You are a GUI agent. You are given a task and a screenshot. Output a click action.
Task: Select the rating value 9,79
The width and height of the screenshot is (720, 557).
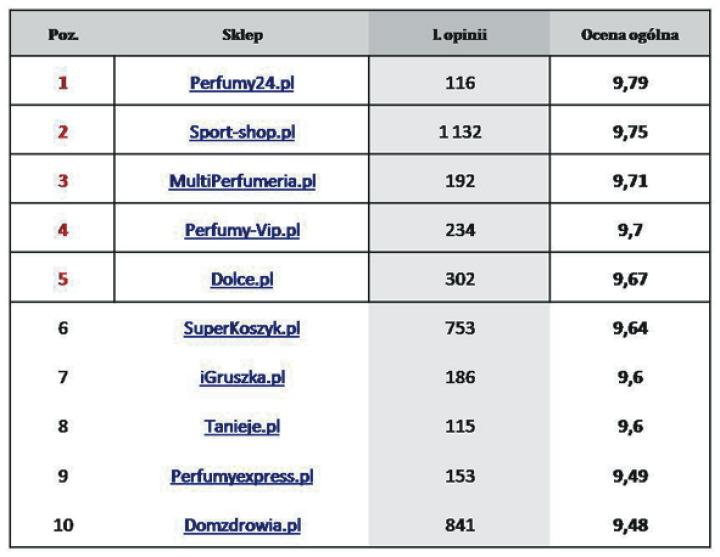[x=630, y=83]
